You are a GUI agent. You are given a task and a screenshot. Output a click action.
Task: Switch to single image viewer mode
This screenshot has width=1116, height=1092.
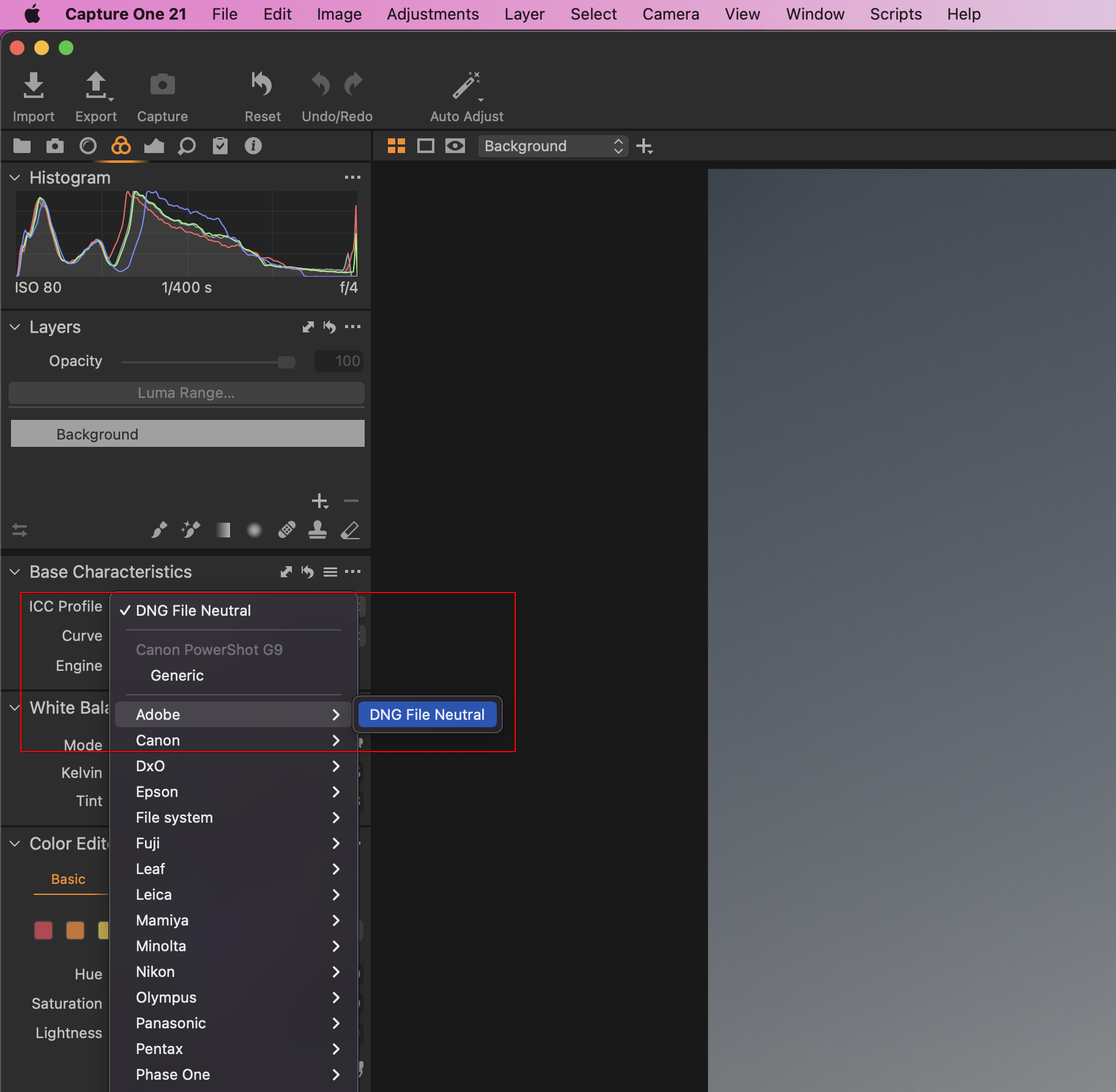click(425, 146)
